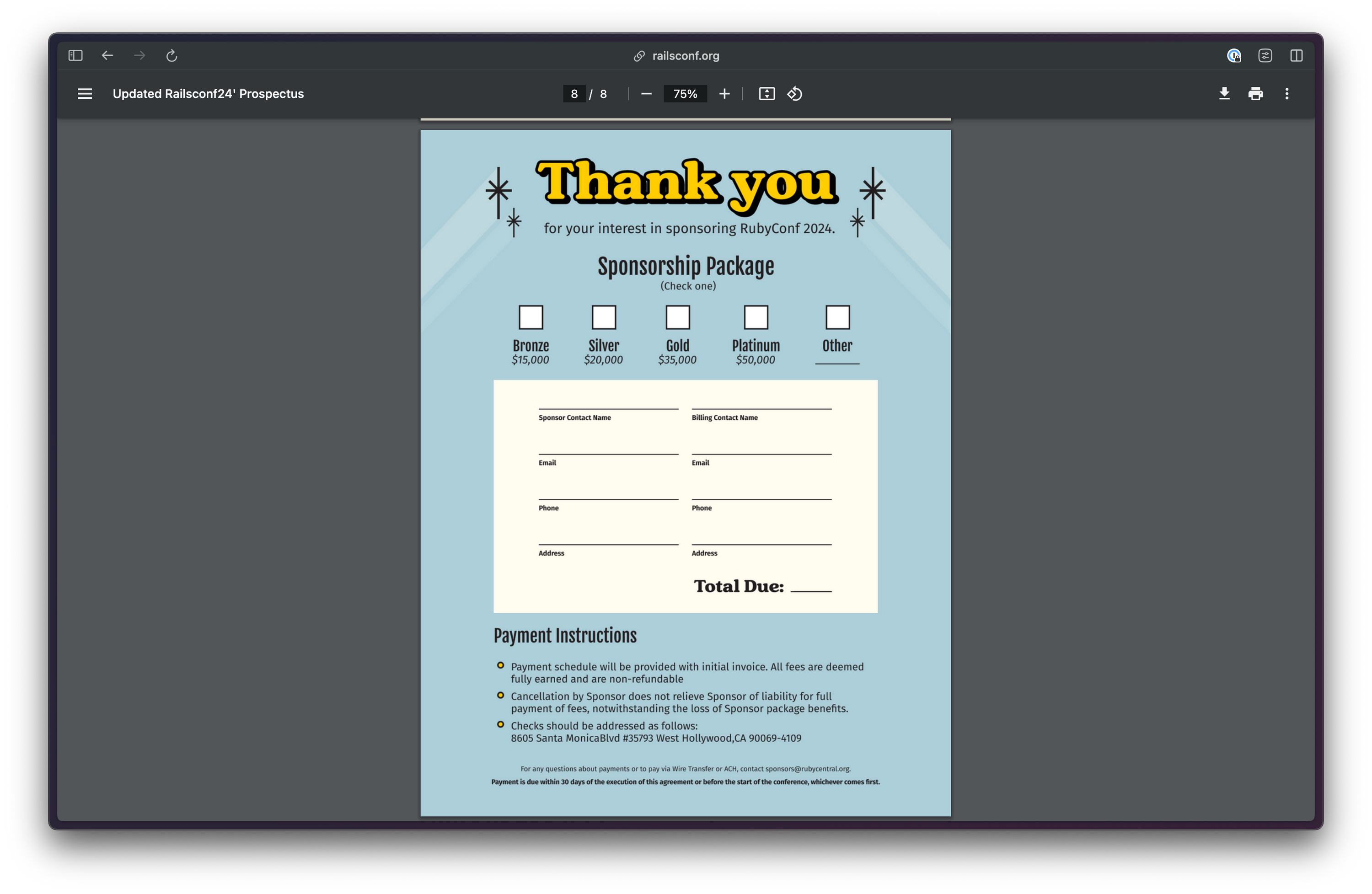This screenshot has height=894, width=1372.
Task: Open the browser tweaks settings icon
Action: click(1265, 55)
